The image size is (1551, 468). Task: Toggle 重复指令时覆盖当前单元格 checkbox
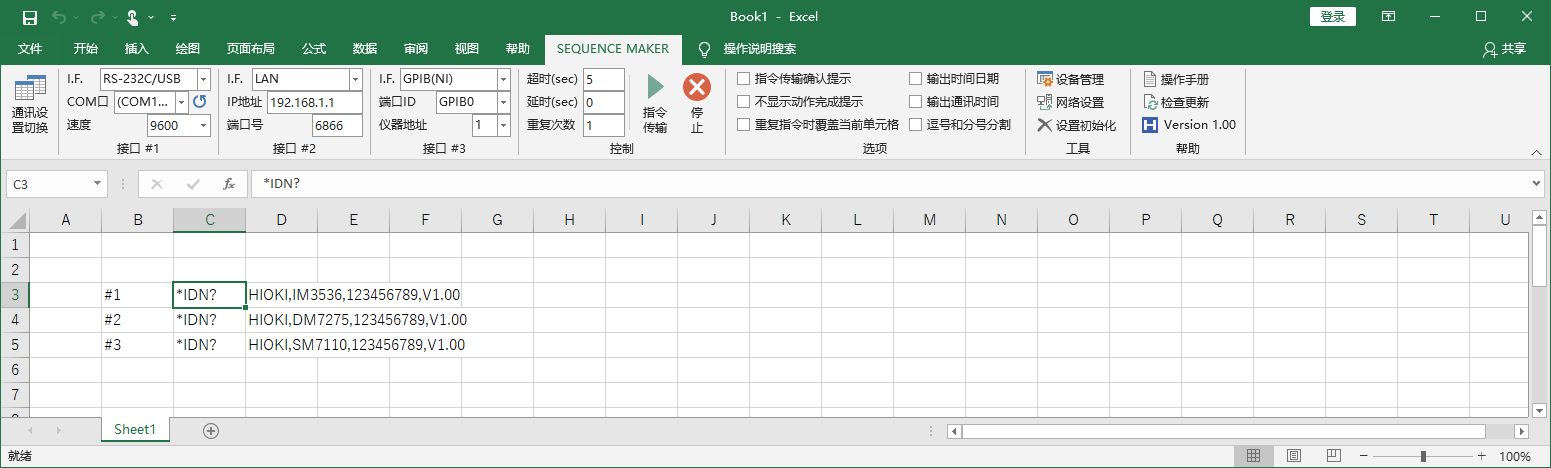(744, 125)
